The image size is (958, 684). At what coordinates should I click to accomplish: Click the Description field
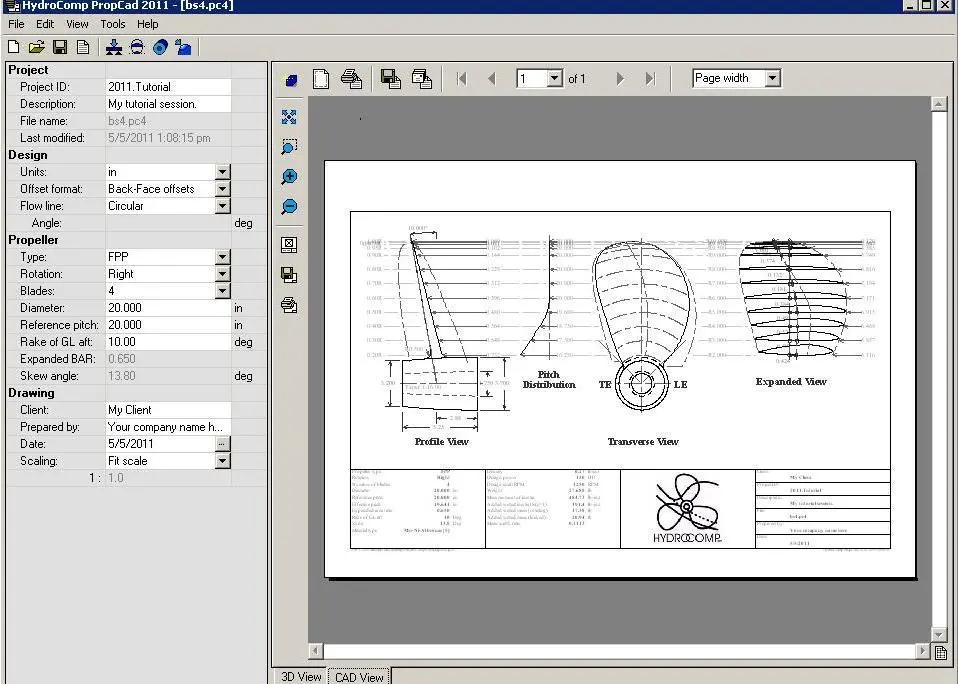[x=169, y=104]
